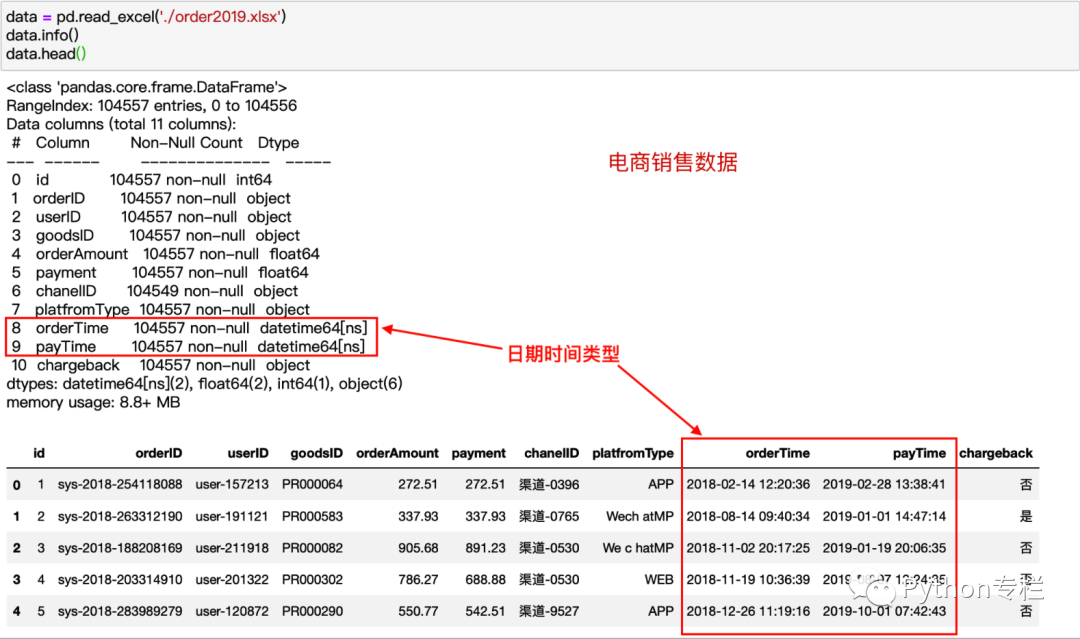Click the chargeback info row
This screenshot has width=1080, height=639.
pos(160,366)
